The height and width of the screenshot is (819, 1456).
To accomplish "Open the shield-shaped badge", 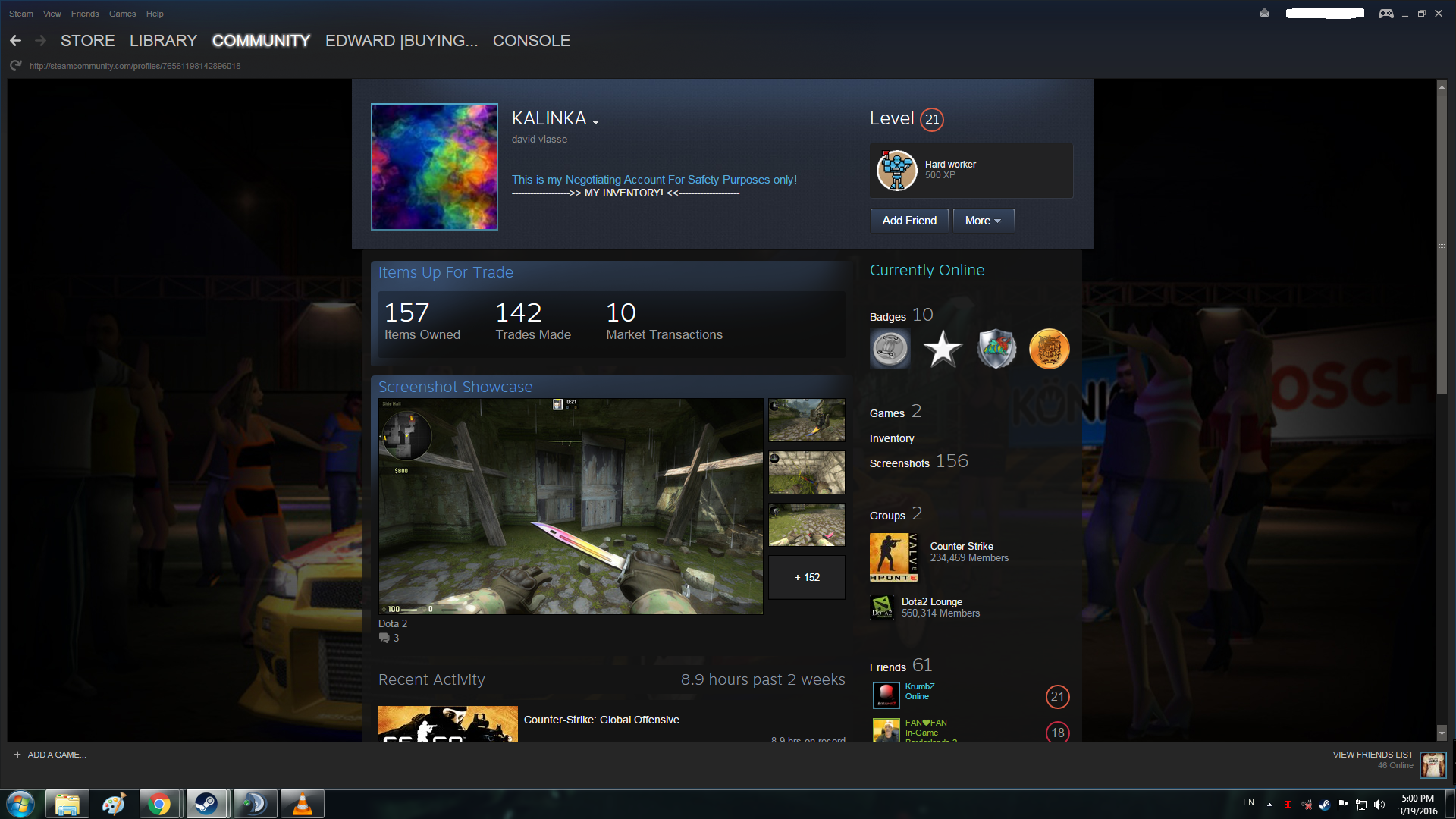I will tap(996, 349).
